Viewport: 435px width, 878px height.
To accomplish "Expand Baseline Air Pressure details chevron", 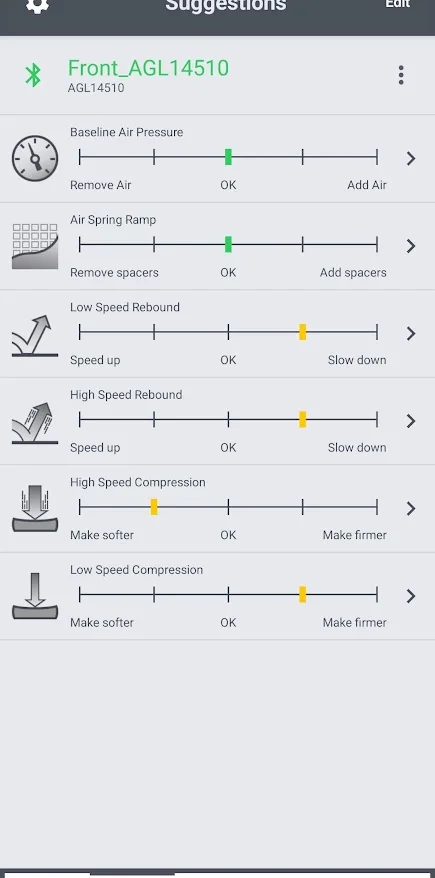I will [411, 158].
